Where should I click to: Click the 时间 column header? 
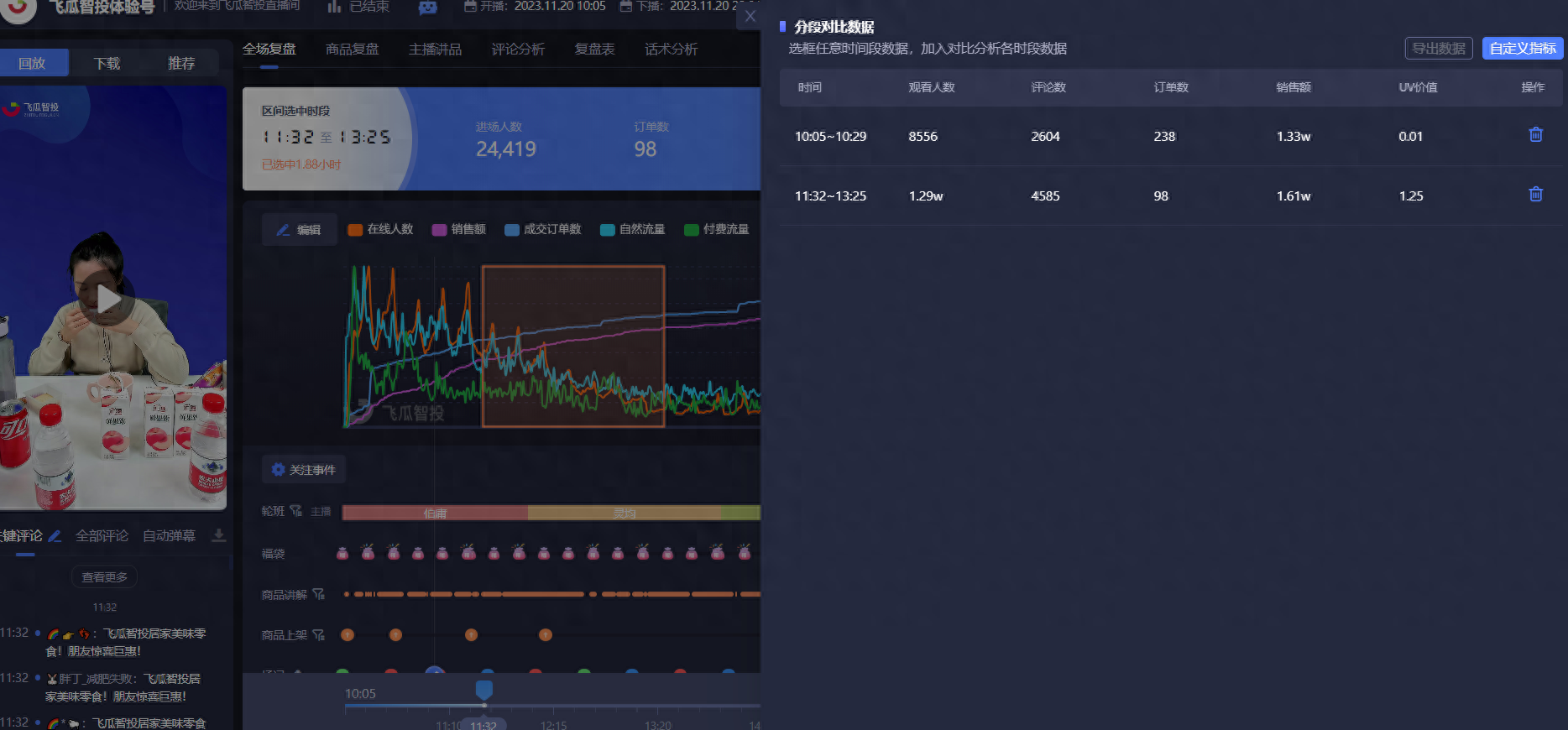[810, 87]
